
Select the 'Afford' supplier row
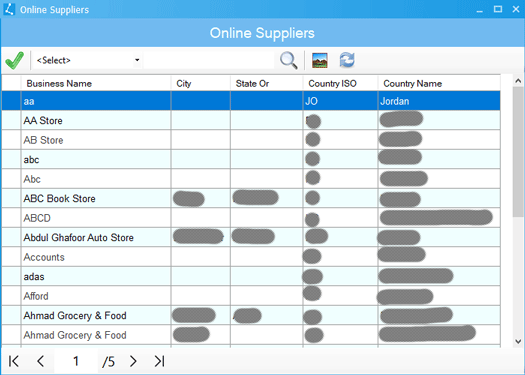coord(251,296)
